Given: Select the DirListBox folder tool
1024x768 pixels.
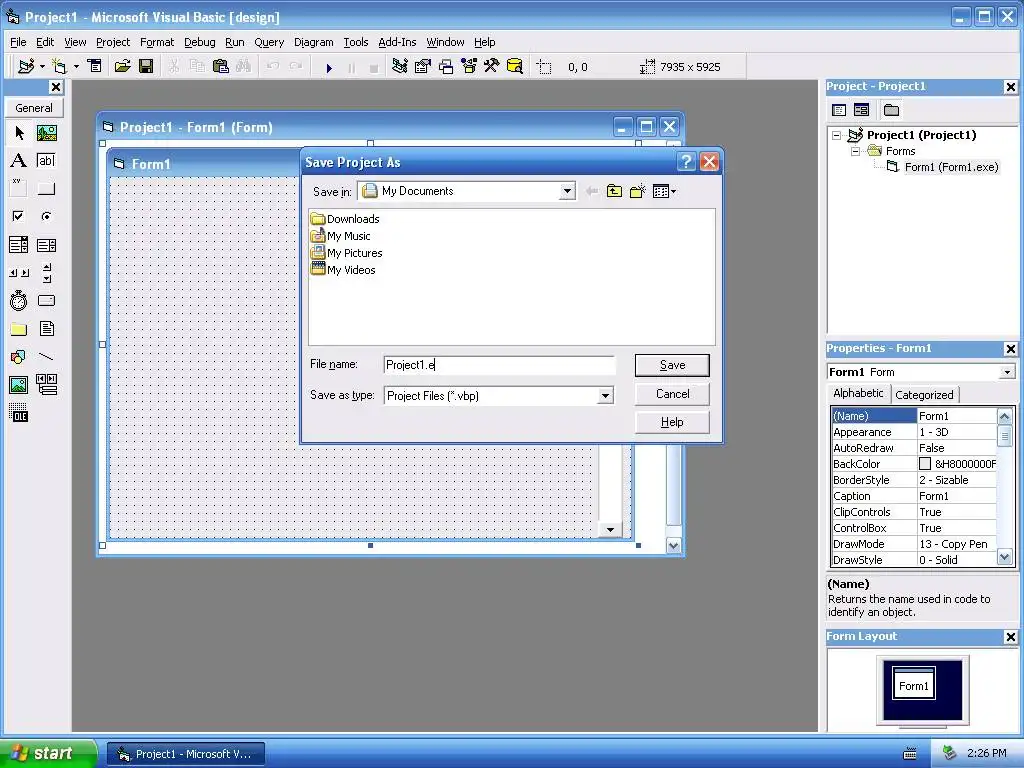Looking at the screenshot, I should [x=19, y=328].
